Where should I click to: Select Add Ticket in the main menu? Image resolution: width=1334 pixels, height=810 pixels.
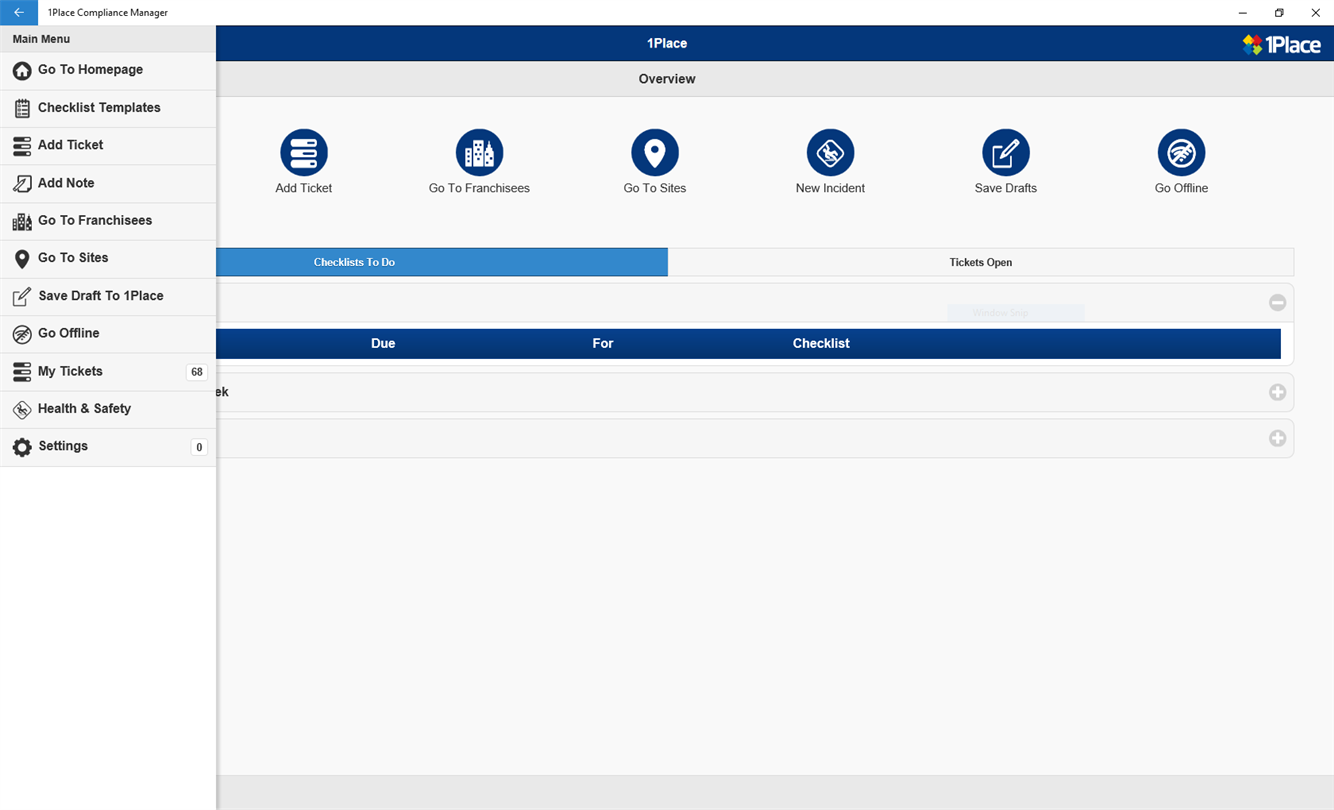(x=108, y=146)
